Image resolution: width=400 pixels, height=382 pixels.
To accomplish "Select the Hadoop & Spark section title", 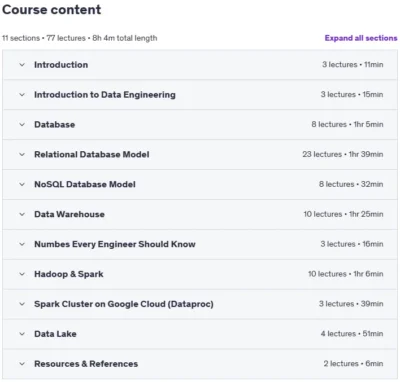I will click(69, 274).
